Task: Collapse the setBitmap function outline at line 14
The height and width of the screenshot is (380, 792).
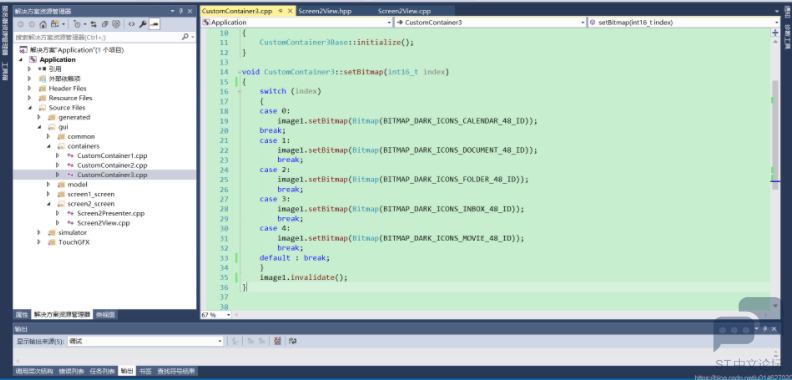Action: pyautogui.click(x=239, y=72)
